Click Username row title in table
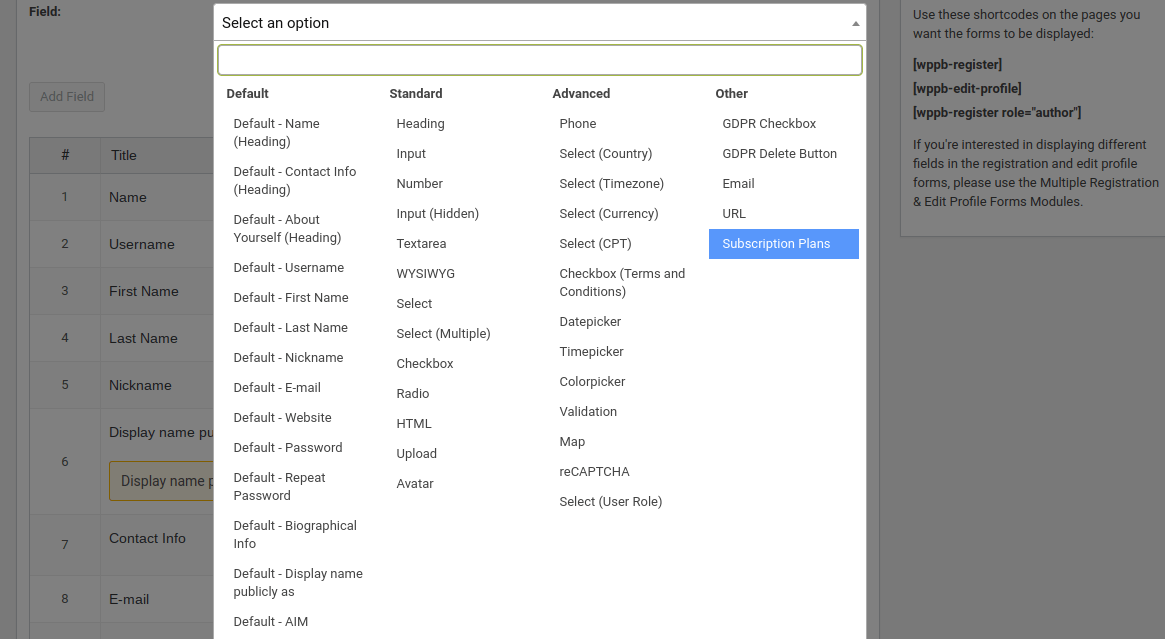This screenshot has width=1165, height=639. [x=142, y=244]
